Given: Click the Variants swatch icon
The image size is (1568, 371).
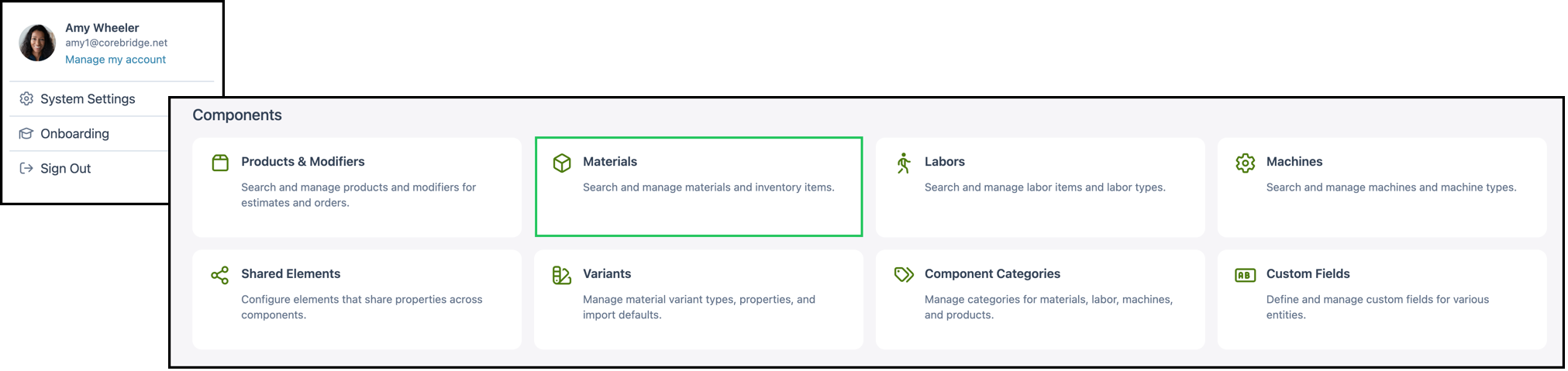Looking at the screenshot, I should [562, 275].
